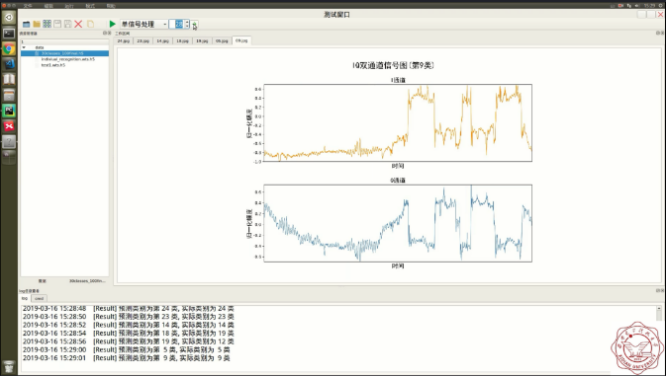Collapse the data folder tree node

(24, 47)
